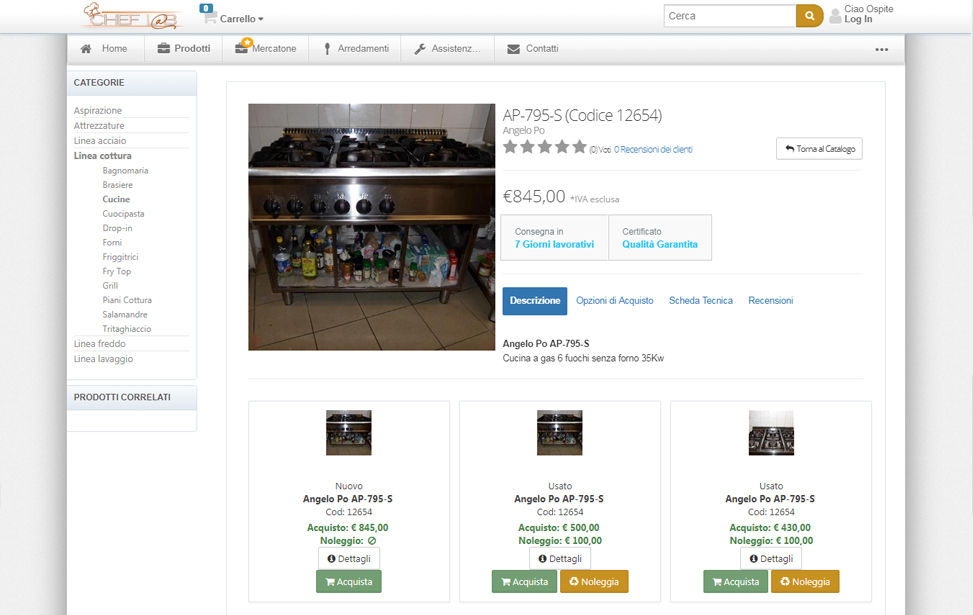The image size is (973, 615).
Task: Open the shopping cart icon
Action: click(x=210, y=17)
